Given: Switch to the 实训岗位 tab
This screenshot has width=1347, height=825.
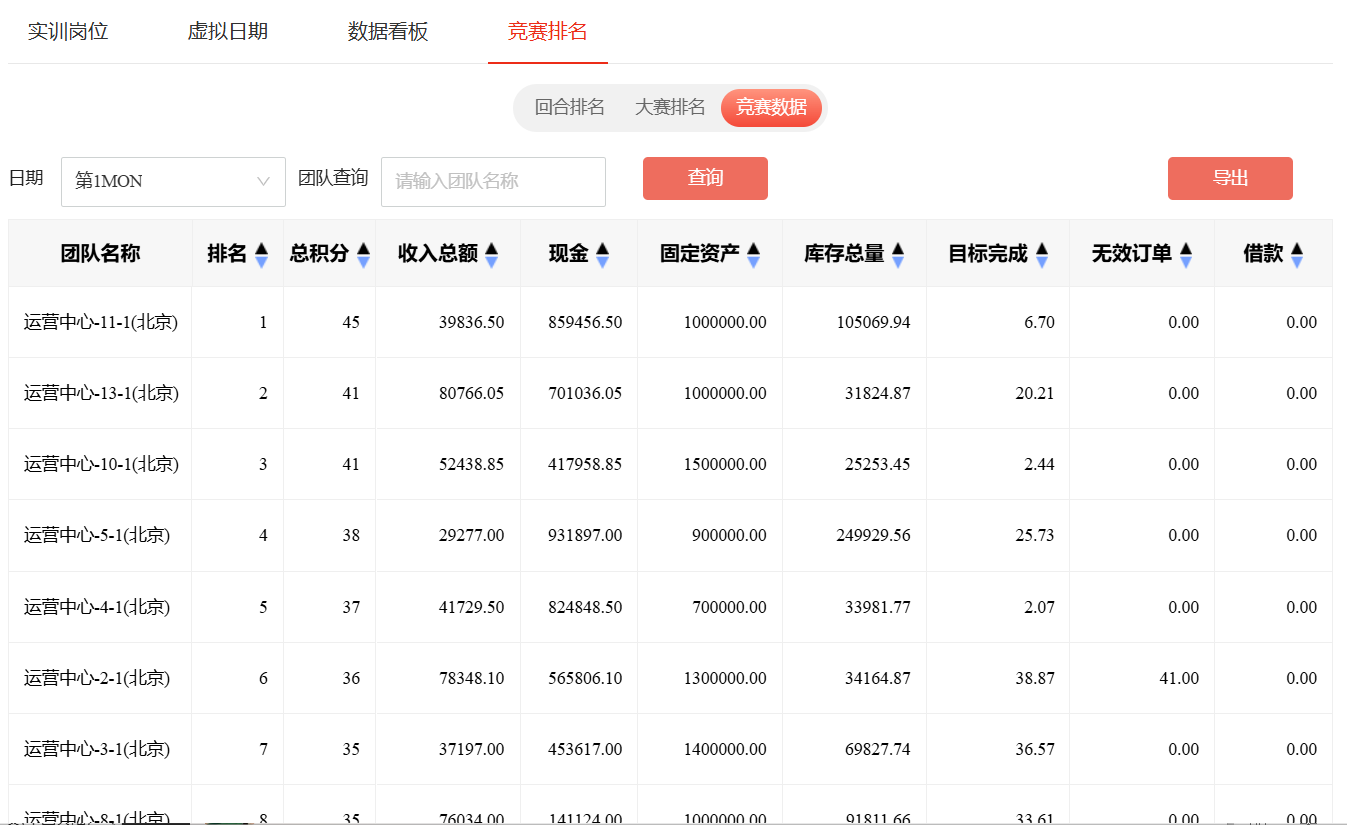Looking at the screenshot, I should pyautogui.click(x=68, y=31).
